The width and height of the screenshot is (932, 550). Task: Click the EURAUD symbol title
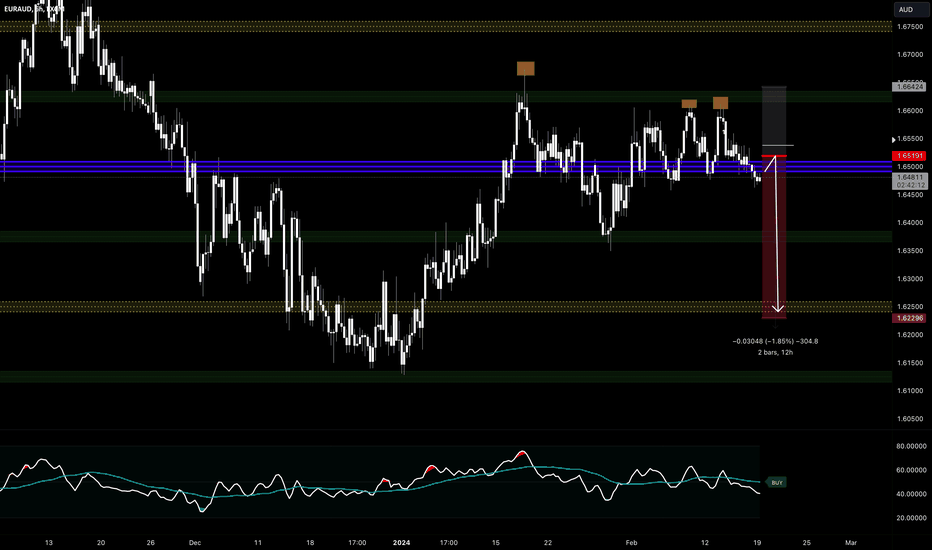(x=18, y=9)
